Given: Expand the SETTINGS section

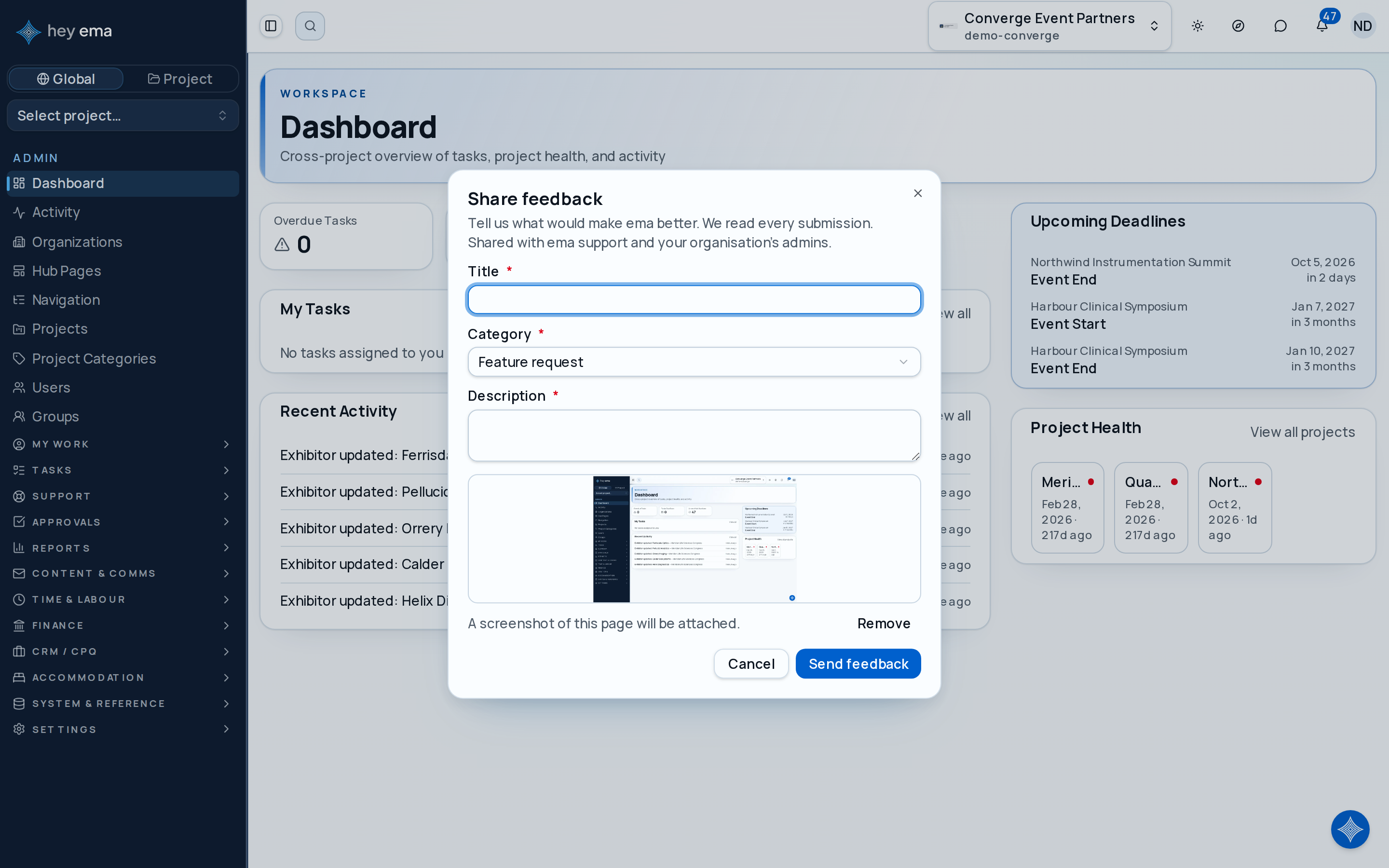Looking at the screenshot, I should (122, 729).
